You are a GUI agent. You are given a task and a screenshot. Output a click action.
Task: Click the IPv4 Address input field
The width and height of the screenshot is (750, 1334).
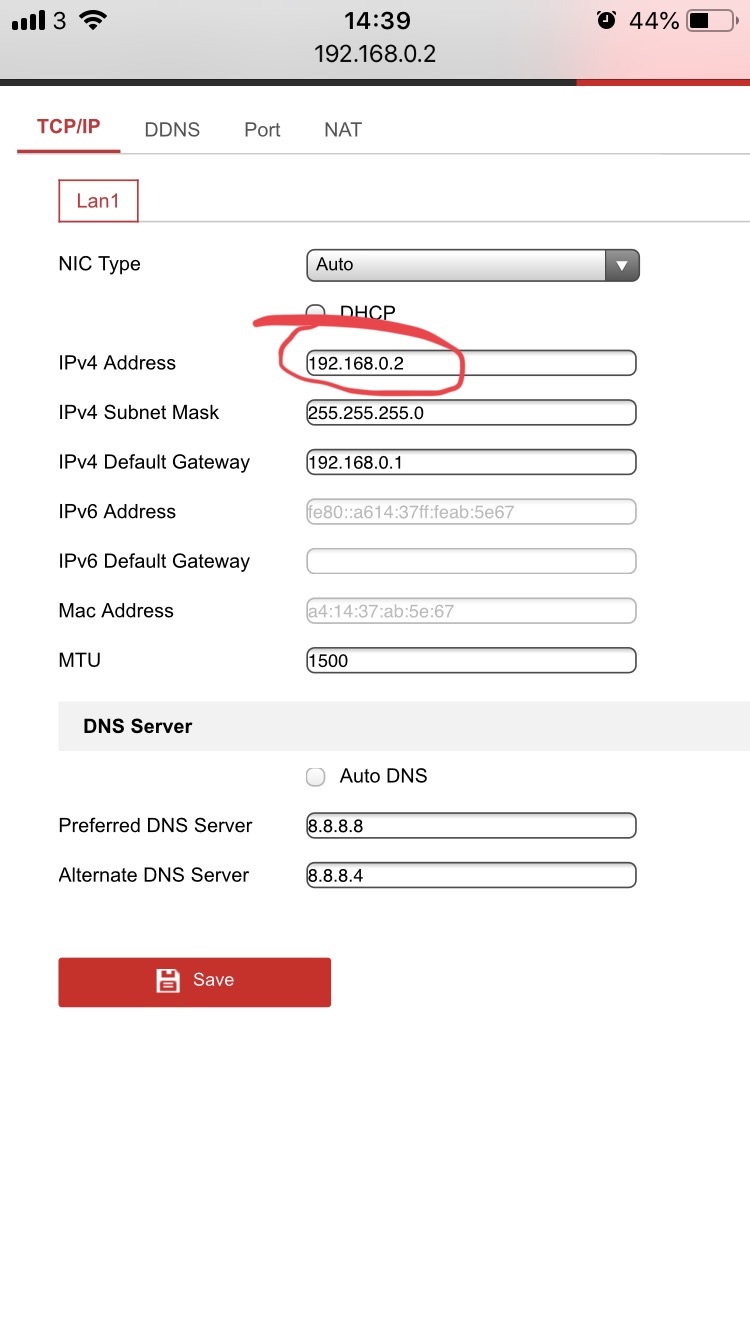471,363
